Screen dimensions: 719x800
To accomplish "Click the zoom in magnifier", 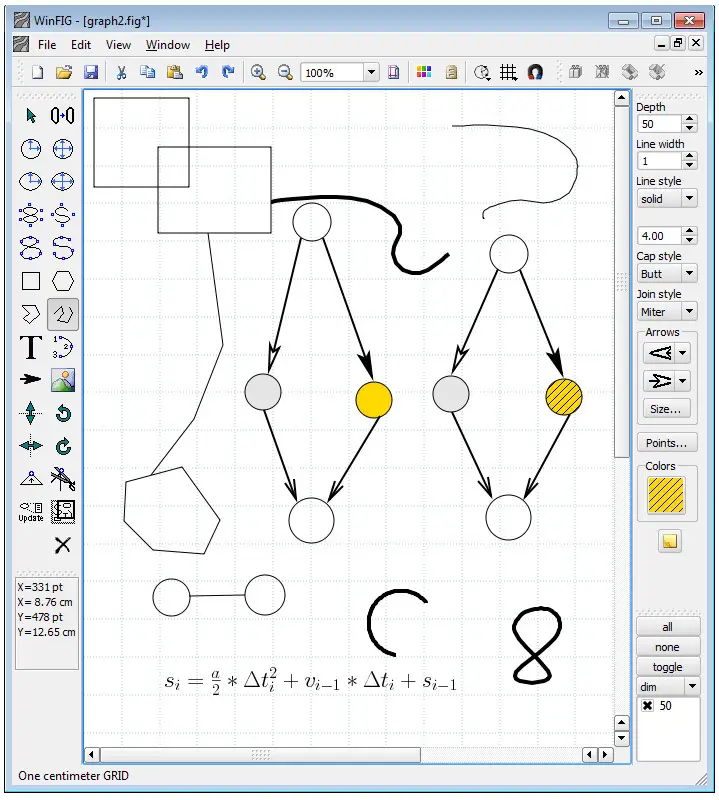I will tap(258, 72).
